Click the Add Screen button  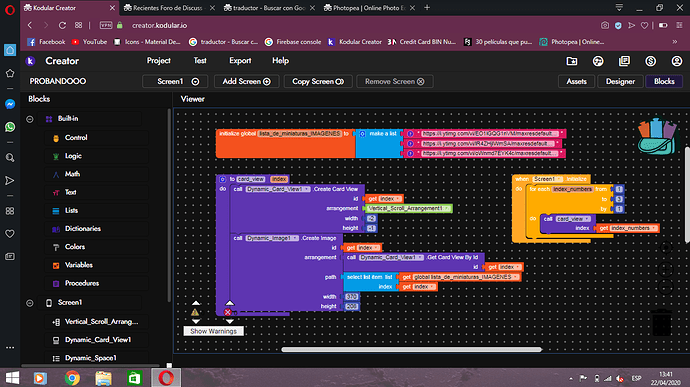click(x=246, y=81)
